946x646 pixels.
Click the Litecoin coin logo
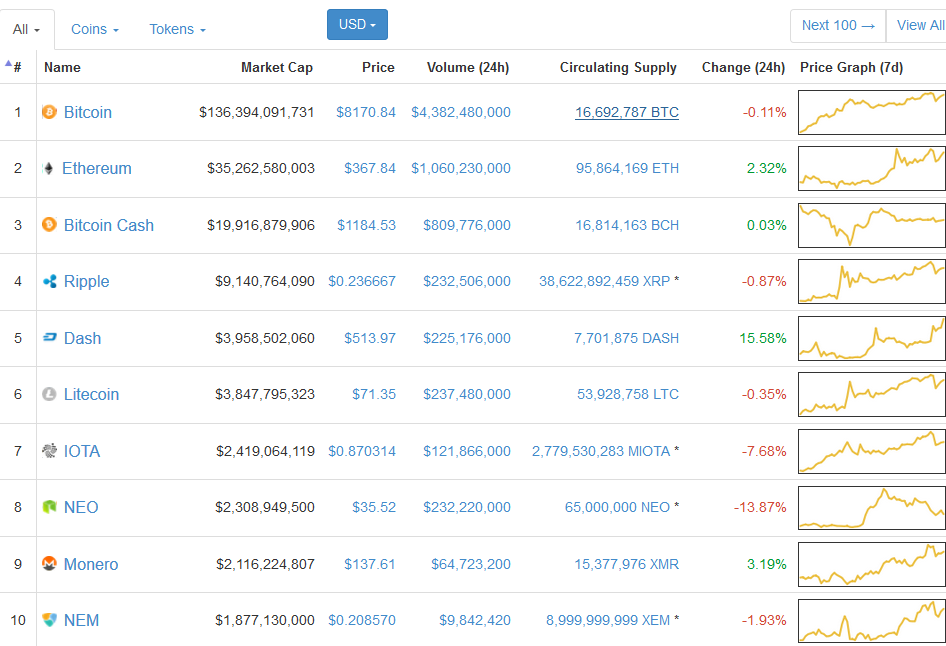click(48, 394)
